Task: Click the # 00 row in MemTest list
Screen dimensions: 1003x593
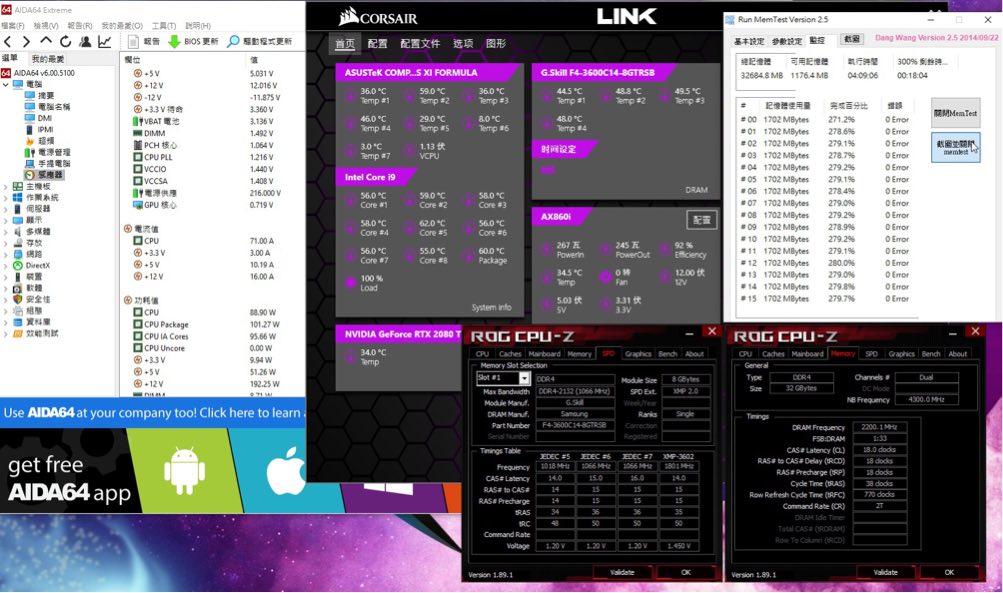Action: click(825, 120)
